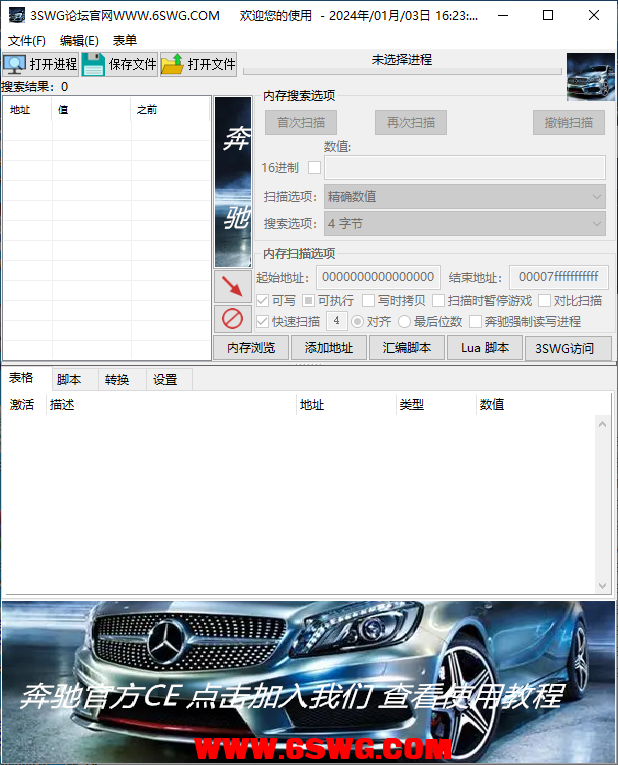This screenshot has width=618, height=765.
Task: Click the 保存文件 save file button
Action: [x=120, y=64]
